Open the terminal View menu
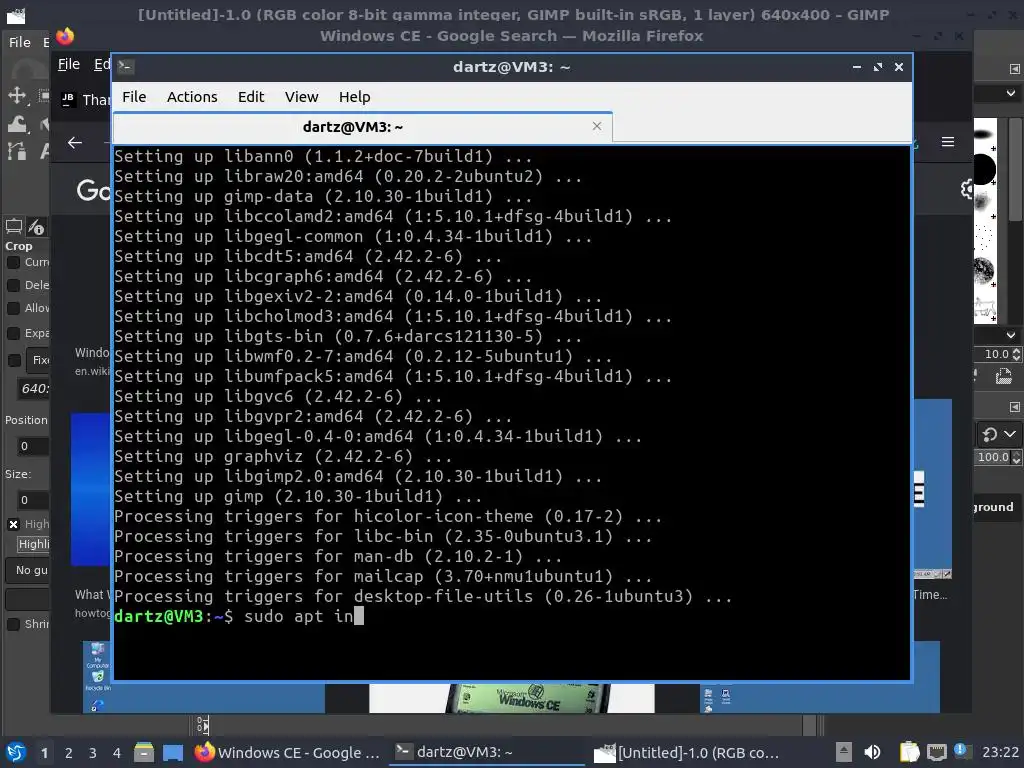 [301, 97]
